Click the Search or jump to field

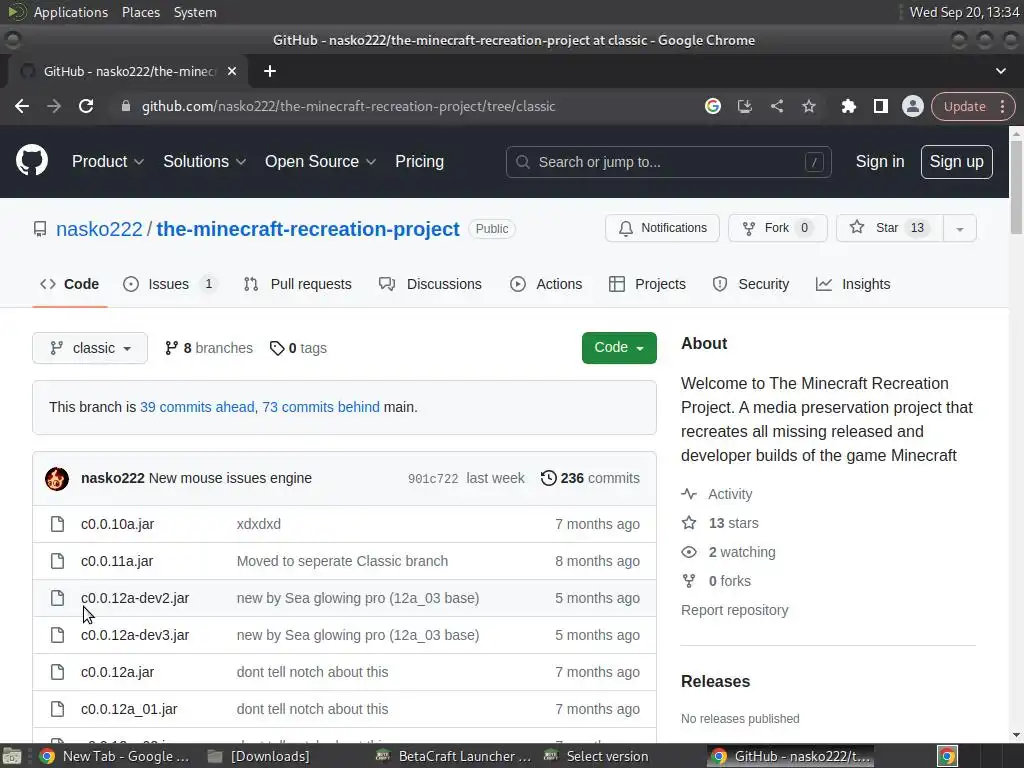click(x=668, y=162)
